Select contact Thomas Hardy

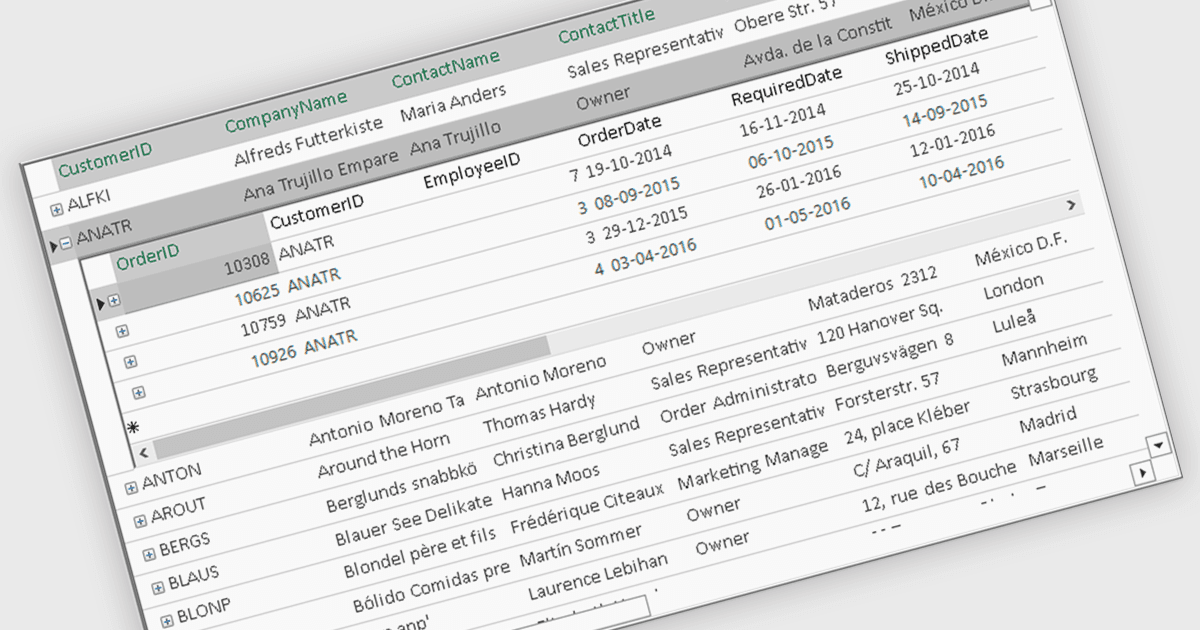539,414
